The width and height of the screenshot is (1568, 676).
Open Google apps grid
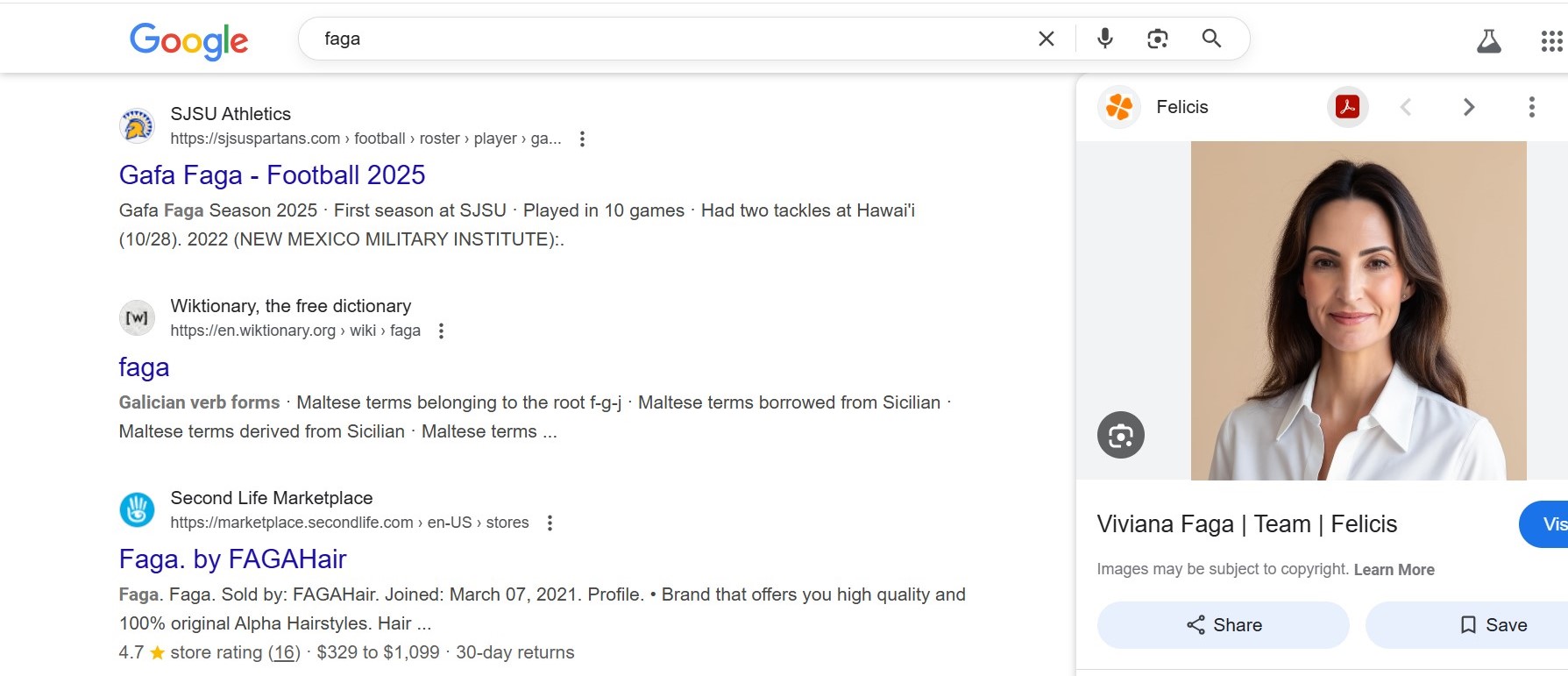coord(1551,41)
